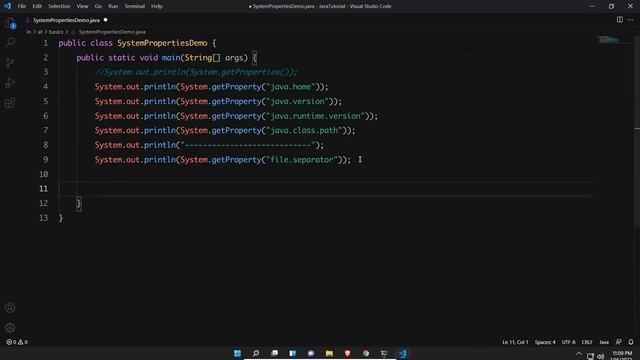Screen dimensions: 640x360
Task: Open the Run and Debug view
Action: tap(10, 82)
